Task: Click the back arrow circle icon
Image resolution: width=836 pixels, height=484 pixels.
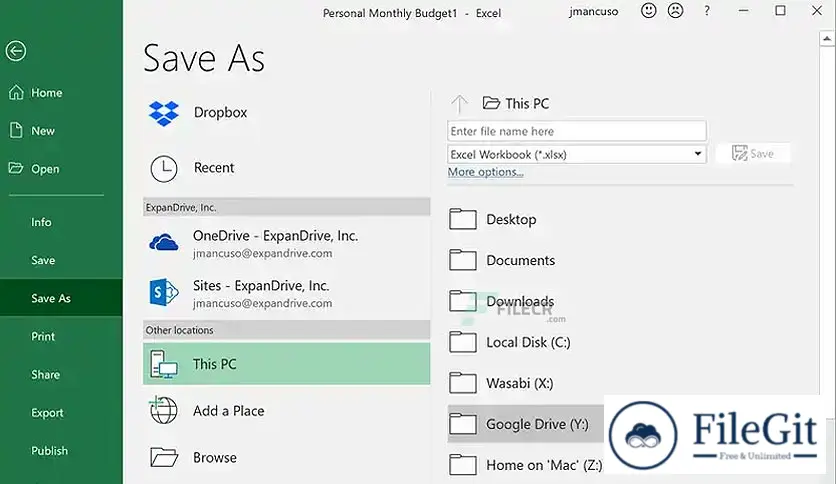Action: click(x=16, y=51)
